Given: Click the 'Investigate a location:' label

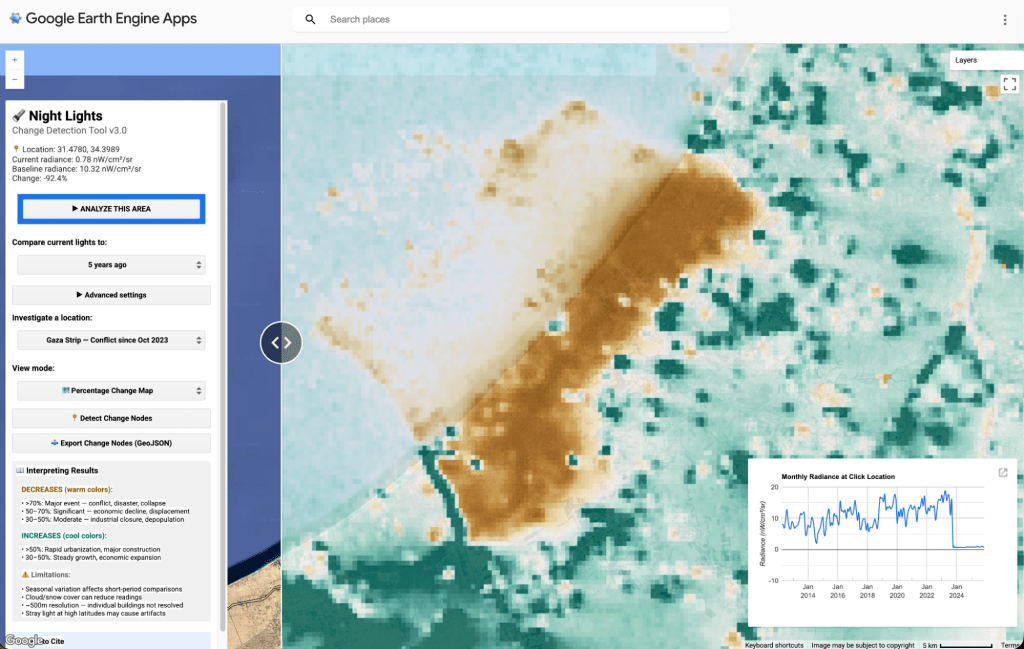Looking at the screenshot, I should tap(52, 318).
